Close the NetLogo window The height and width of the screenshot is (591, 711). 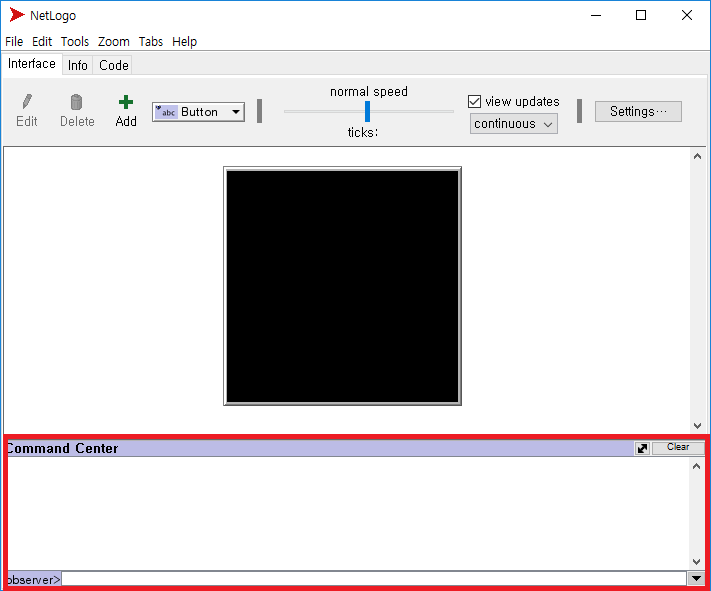(687, 15)
